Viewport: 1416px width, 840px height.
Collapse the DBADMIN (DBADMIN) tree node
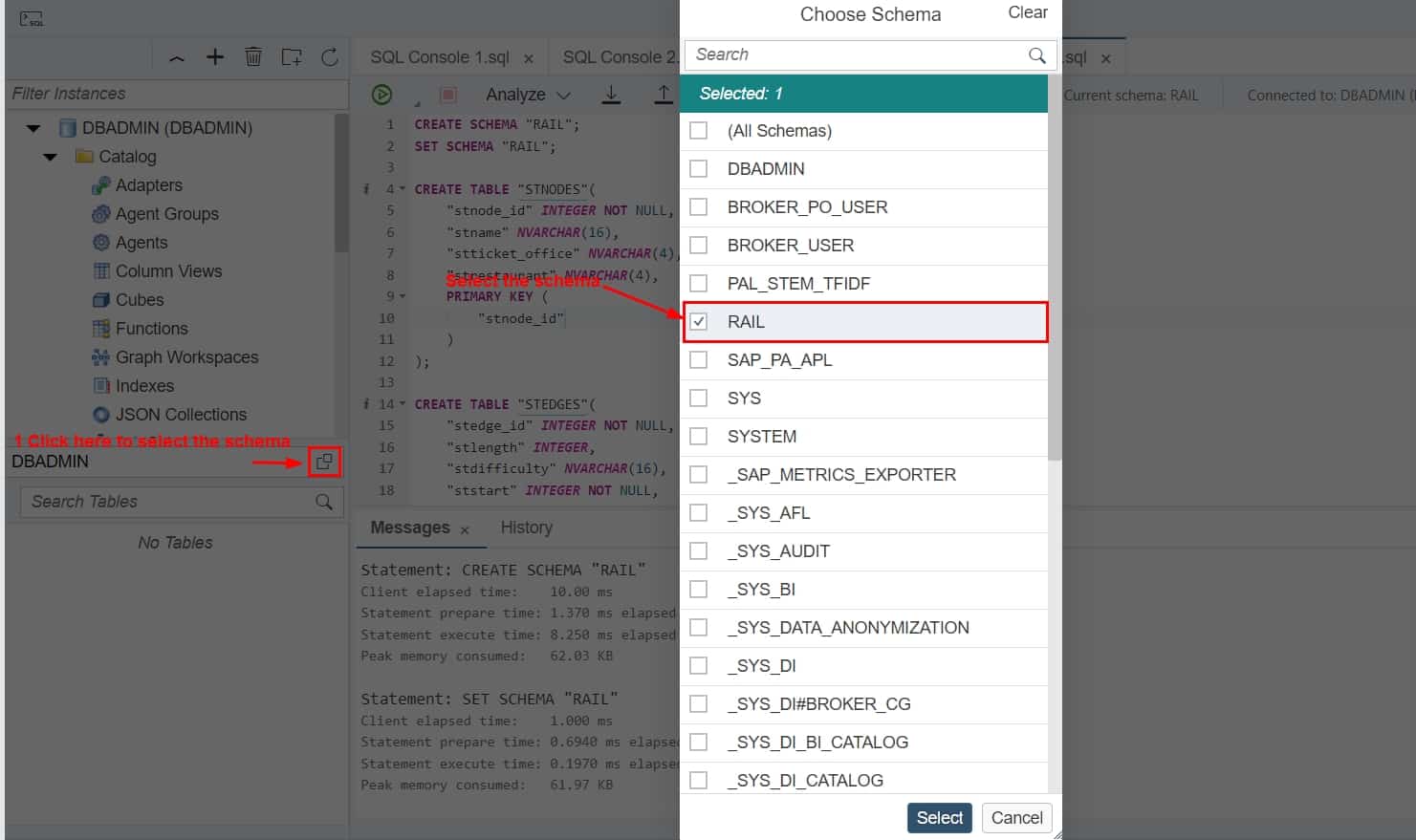pyautogui.click(x=33, y=127)
